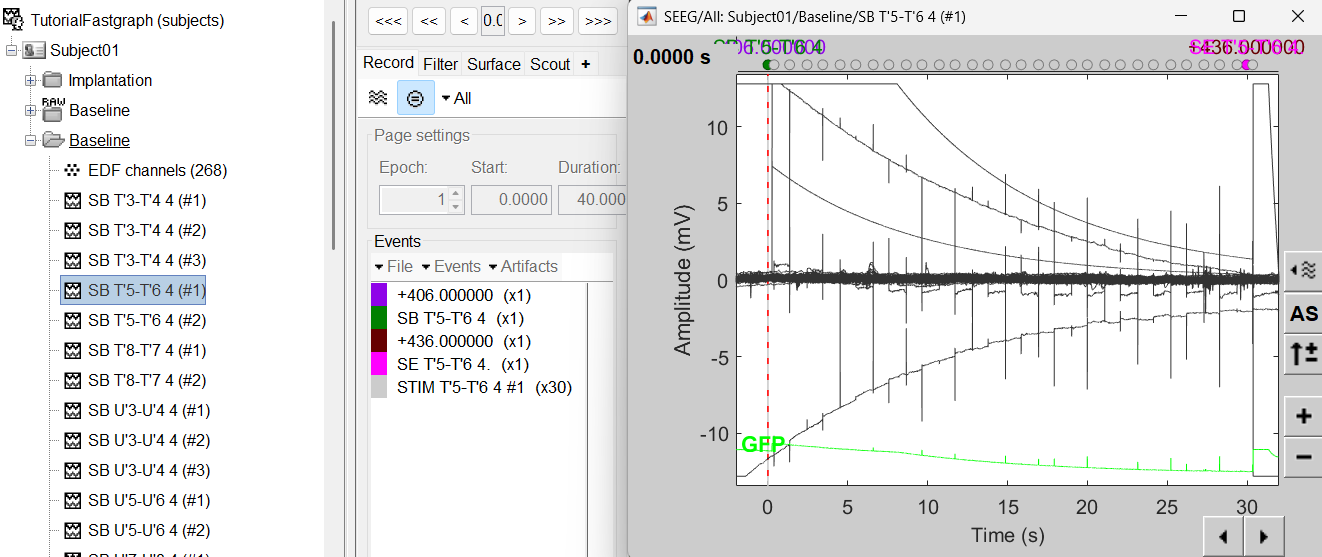Switch to the Filter tab
1322x557 pixels.
tap(440, 64)
